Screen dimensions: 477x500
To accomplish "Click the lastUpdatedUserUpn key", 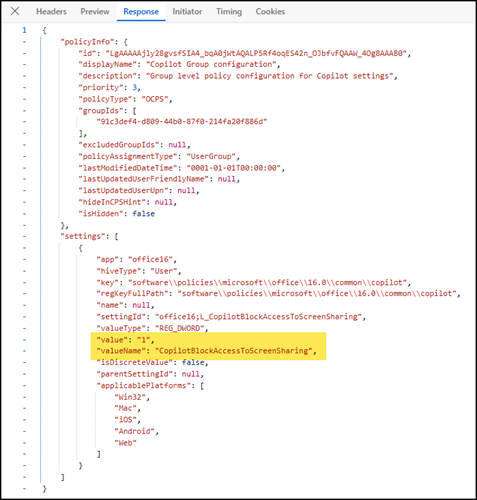I will 123,191.
